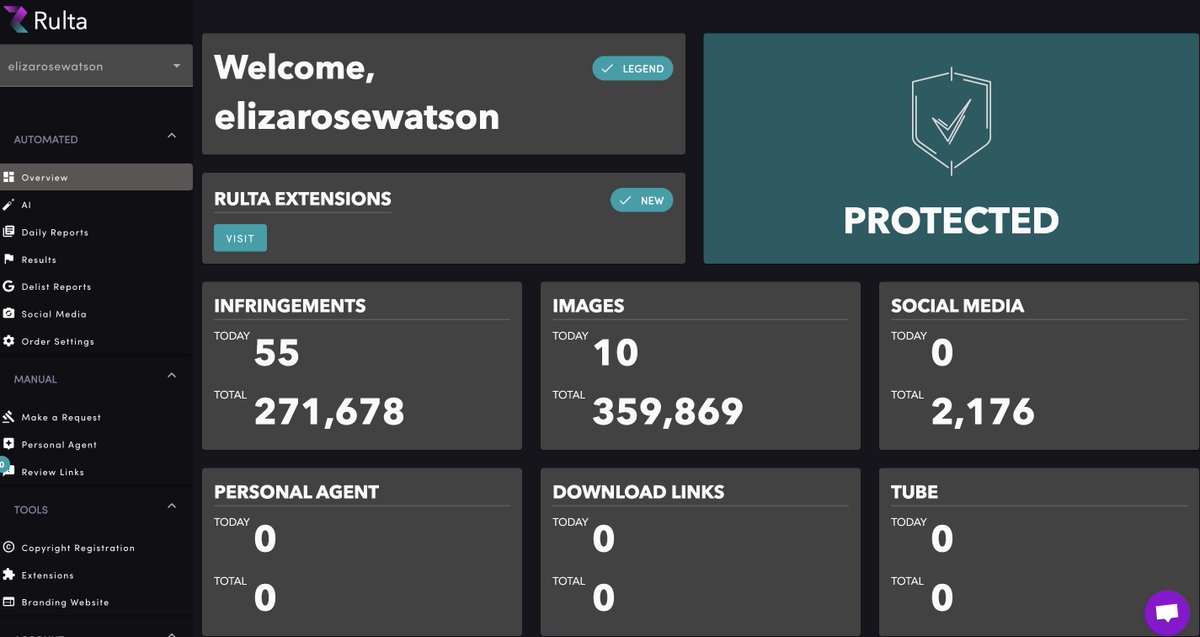Open the chat widget bubble
This screenshot has height=637, width=1200.
click(x=1167, y=611)
